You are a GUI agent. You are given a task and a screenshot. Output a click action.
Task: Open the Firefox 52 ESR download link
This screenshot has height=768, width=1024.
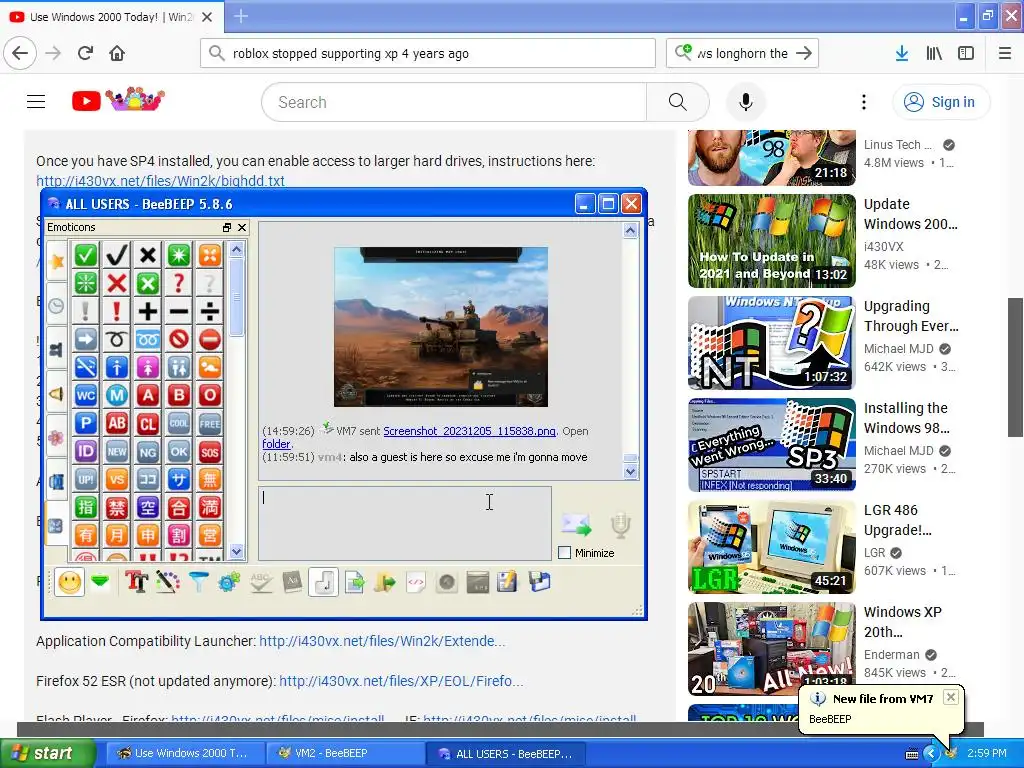coord(401,681)
